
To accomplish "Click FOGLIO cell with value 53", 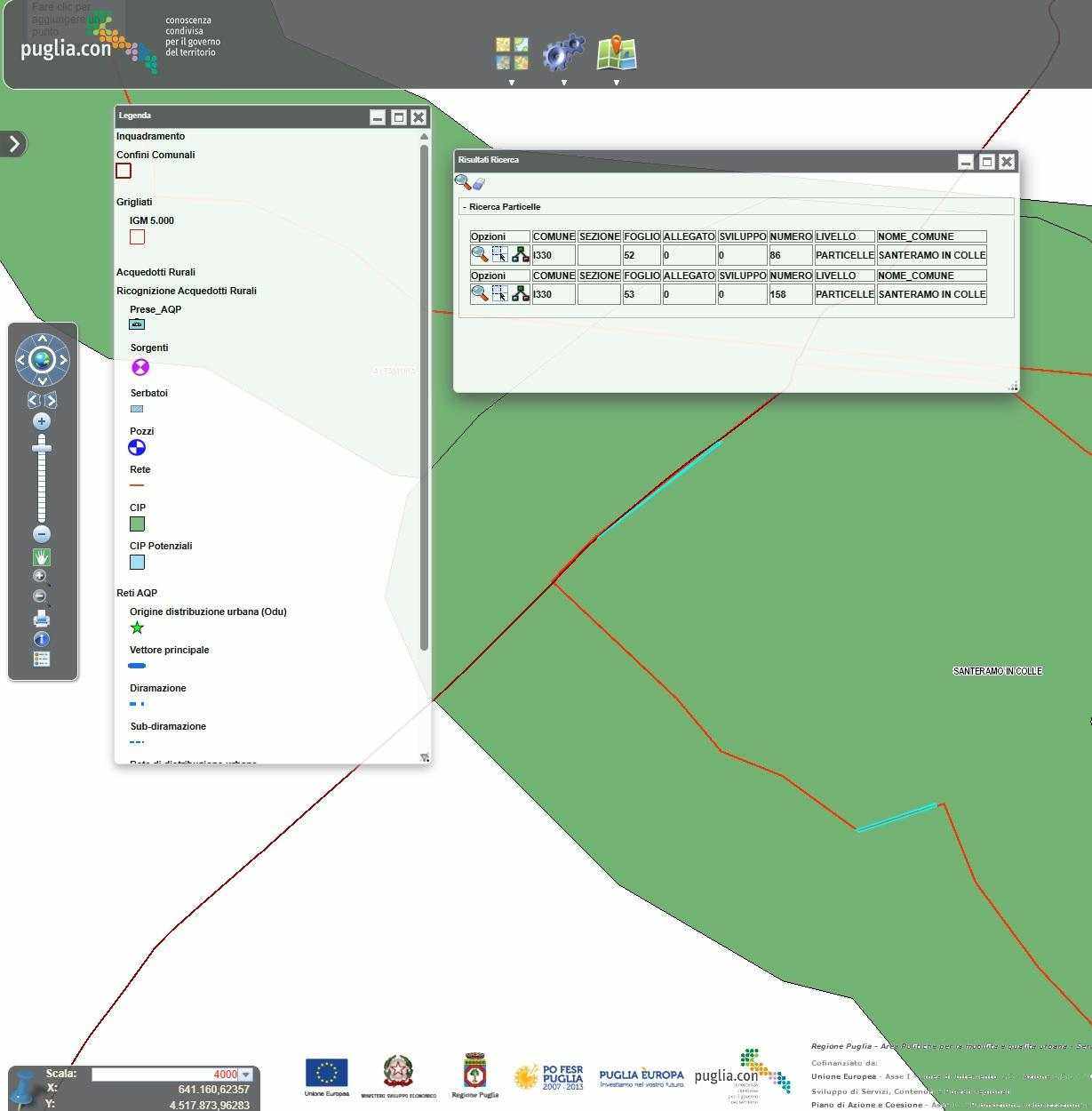I will (642, 294).
